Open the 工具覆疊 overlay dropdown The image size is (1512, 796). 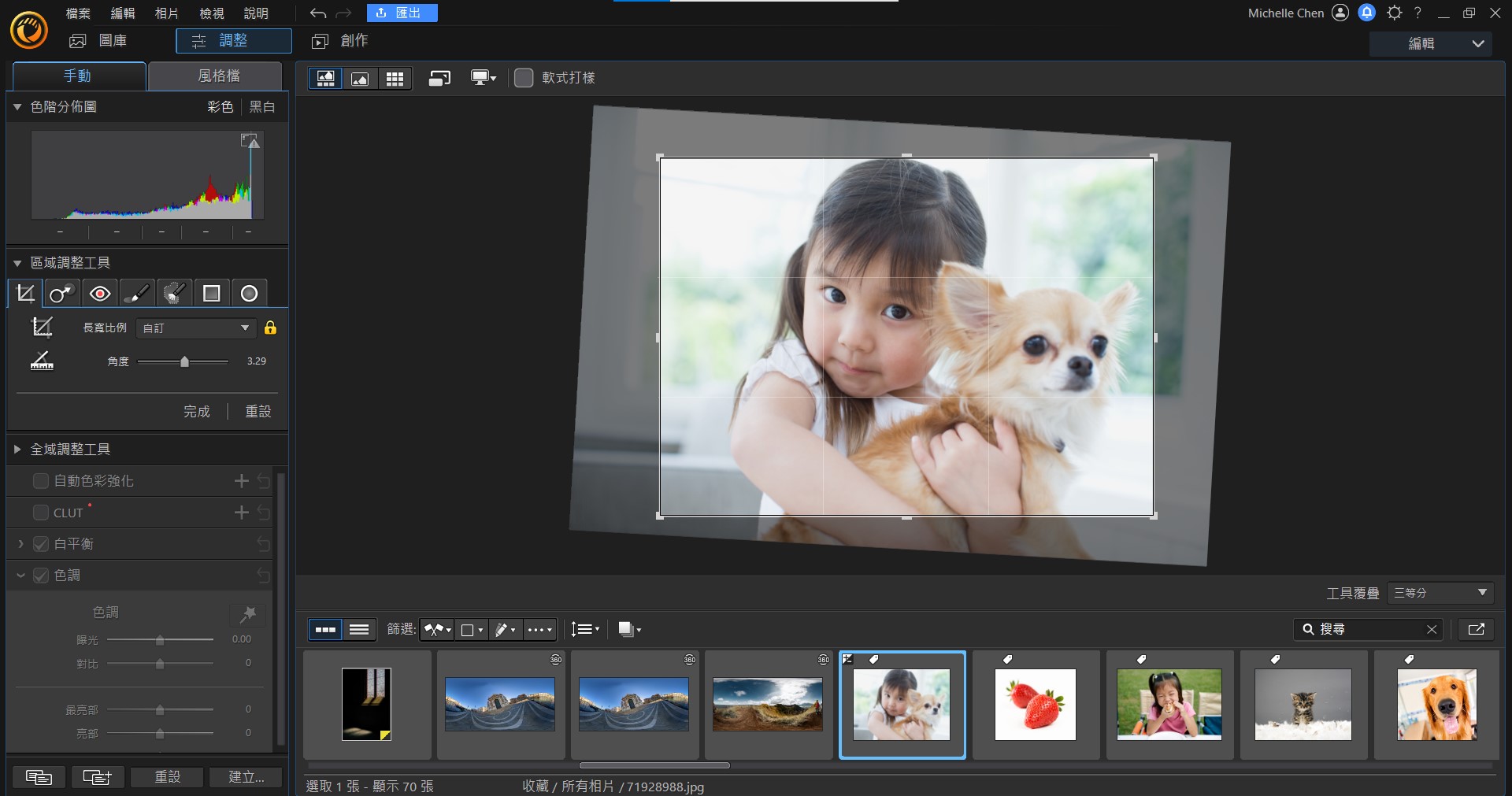pos(1440,593)
